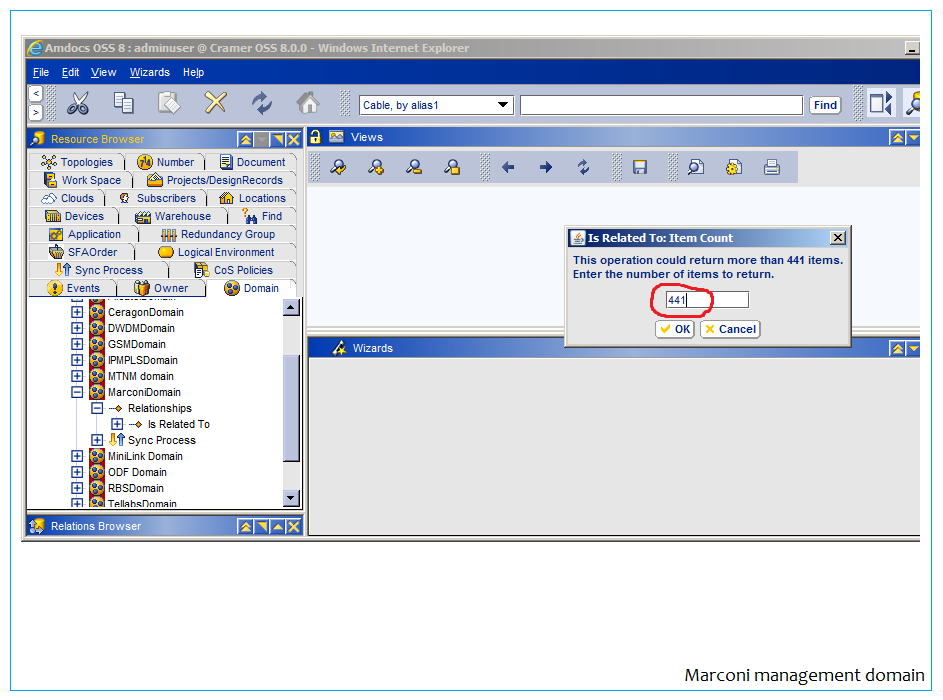
Task: Click the Copy icon in main toolbar
Action: pyautogui.click(x=124, y=103)
